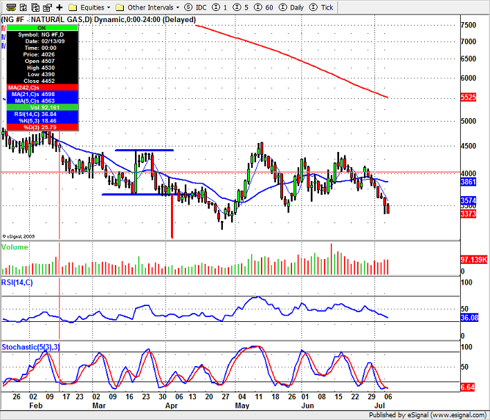Click the RSI(14,C) study label
This screenshot has width=490, height=420.
pos(17,283)
